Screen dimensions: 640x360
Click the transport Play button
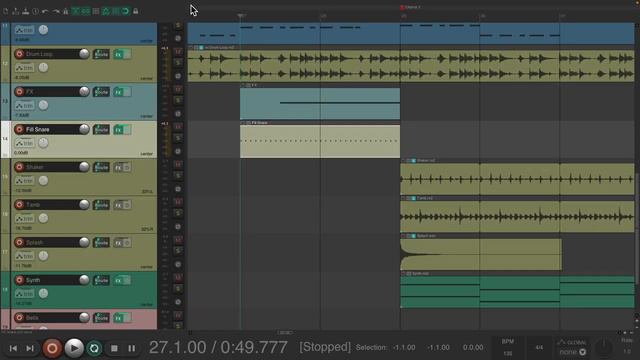[74, 348]
